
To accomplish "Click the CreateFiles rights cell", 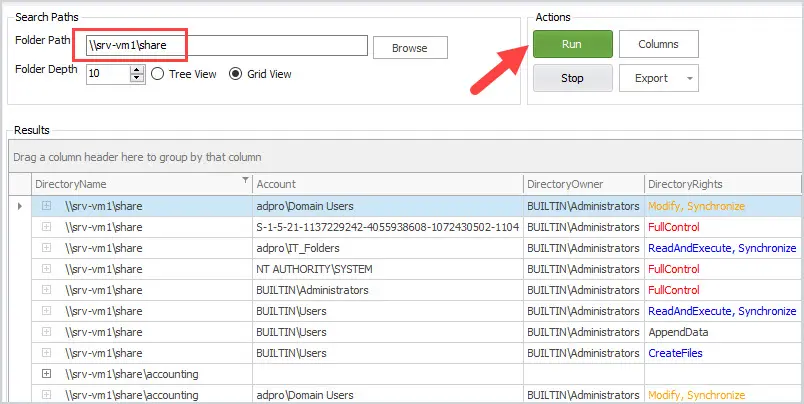I will pyautogui.click(x=723, y=353).
